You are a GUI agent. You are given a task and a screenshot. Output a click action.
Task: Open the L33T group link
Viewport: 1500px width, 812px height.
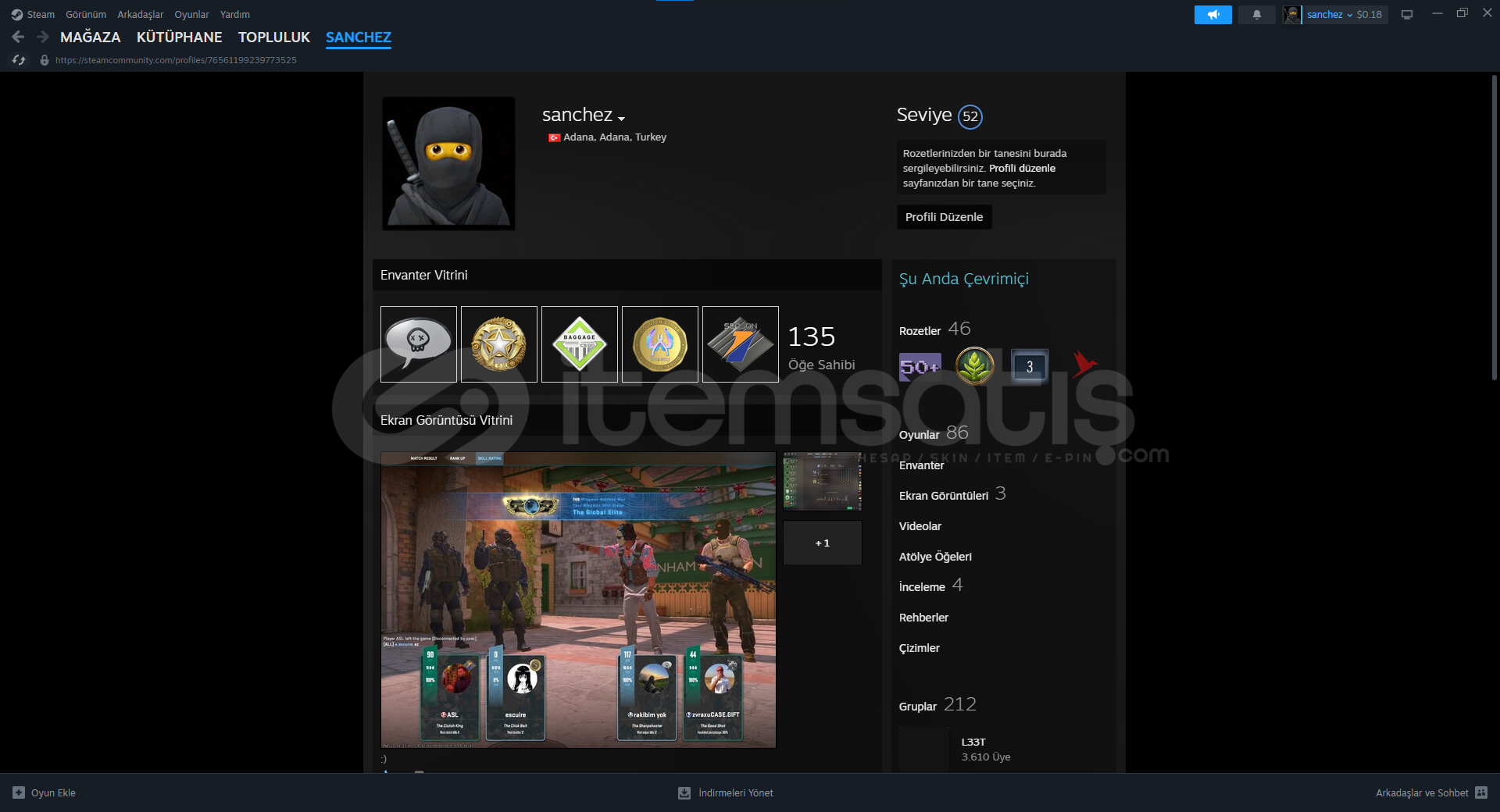tap(973, 742)
